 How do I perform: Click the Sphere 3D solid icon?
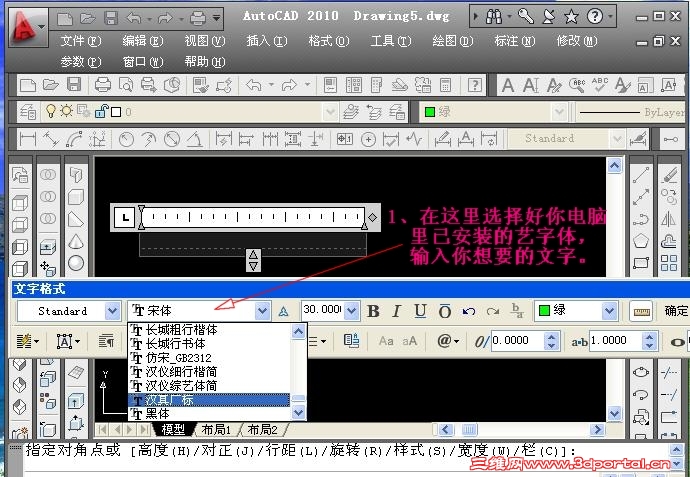(x=76, y=263)
